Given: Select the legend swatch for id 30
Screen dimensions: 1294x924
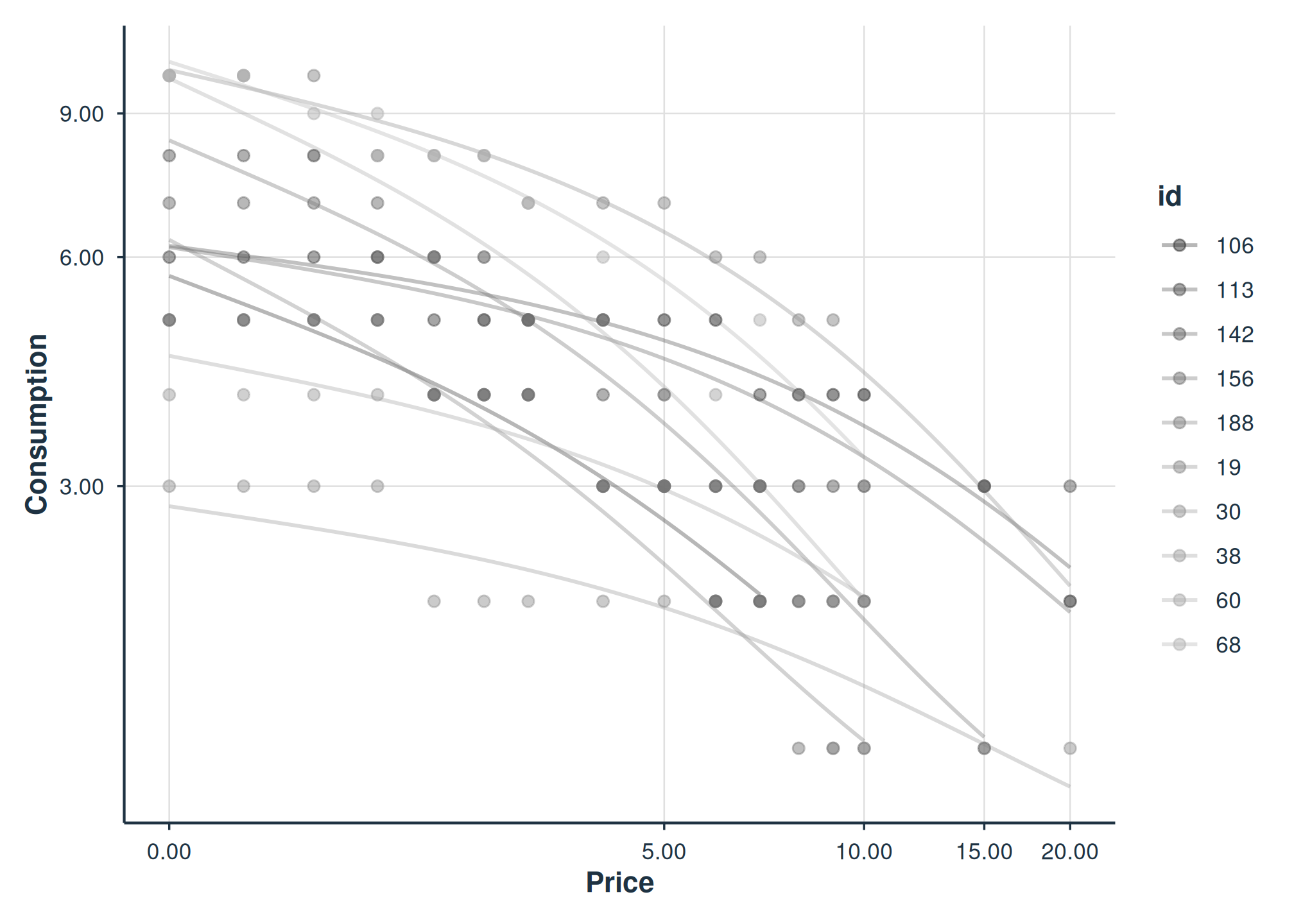Looking at the screenshot, I should pyautogui.click(x=1179, y=511).
